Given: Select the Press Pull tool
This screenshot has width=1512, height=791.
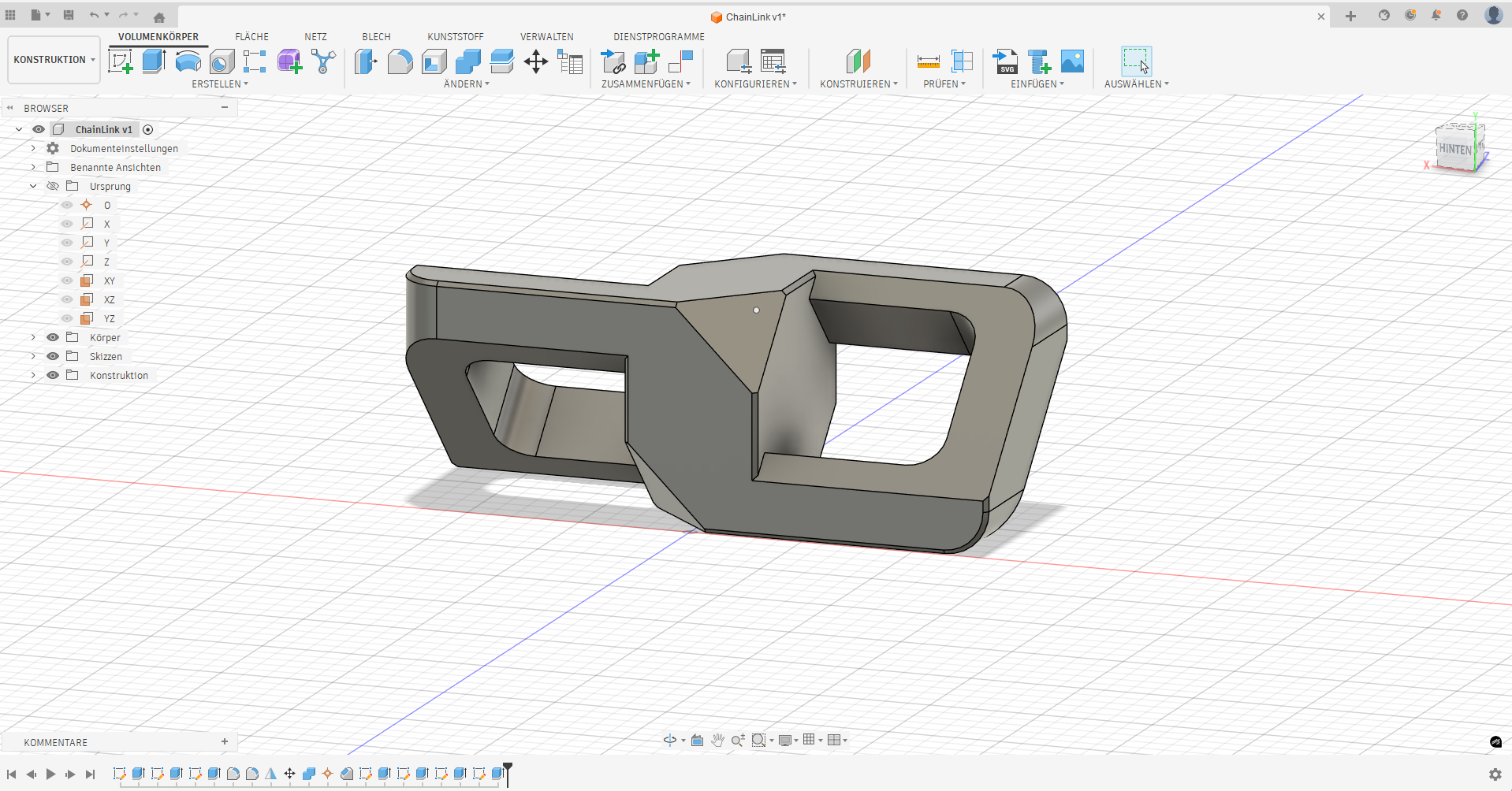Looking at the screenshot, I should pos(366,61).
